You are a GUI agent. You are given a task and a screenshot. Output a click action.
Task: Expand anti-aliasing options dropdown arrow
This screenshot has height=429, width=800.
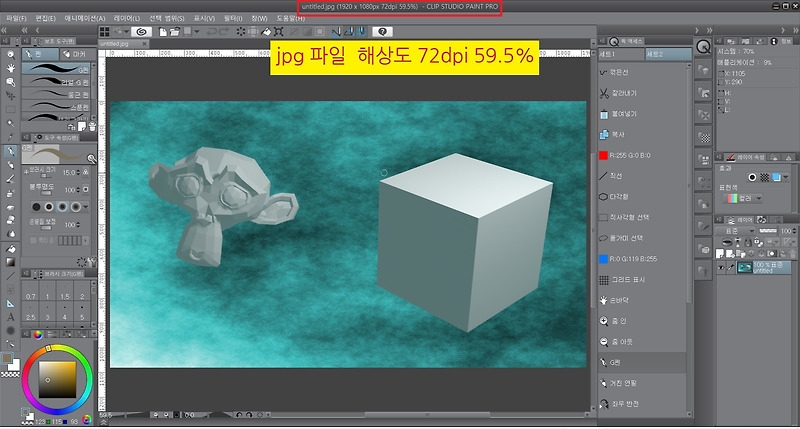(x=85, y=207)
